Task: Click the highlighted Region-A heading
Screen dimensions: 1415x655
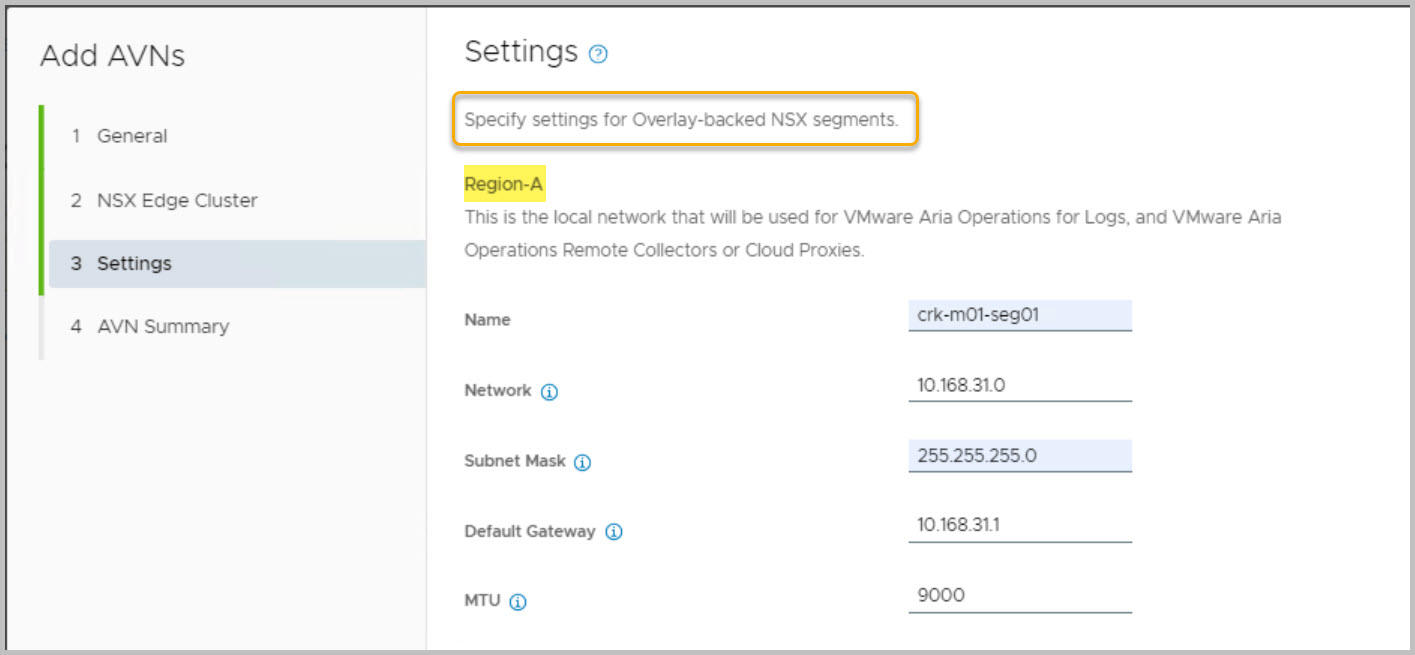Action: (504, 184)
